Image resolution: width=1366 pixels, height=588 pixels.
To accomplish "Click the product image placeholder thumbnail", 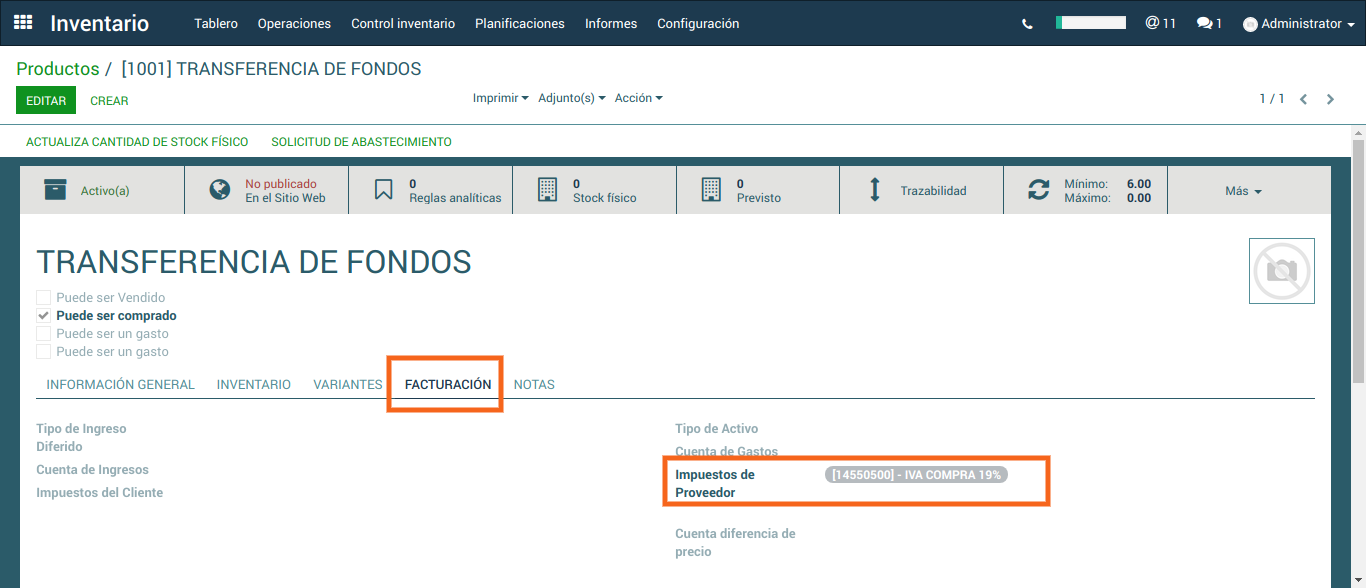I will (1281, 271).
